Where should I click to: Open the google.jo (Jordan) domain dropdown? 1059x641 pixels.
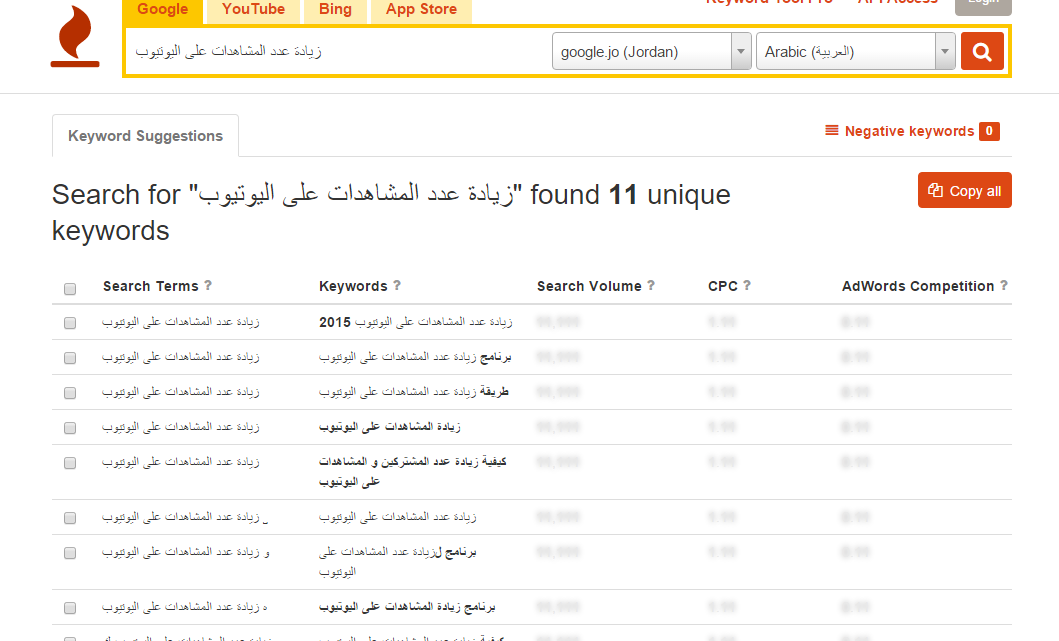(652, 51)
